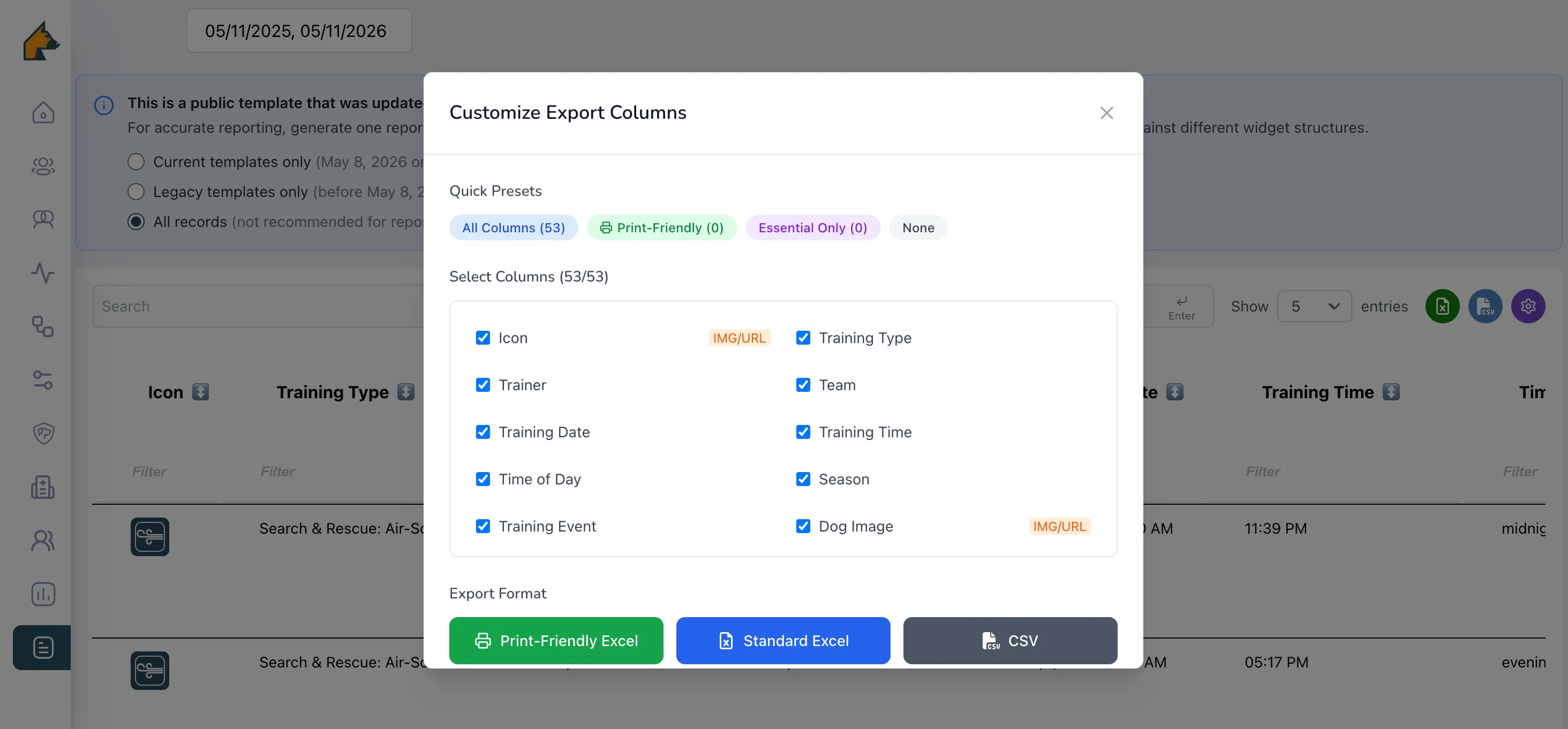The height and width of the screenshot is (729, 1568).
Task: Click the 11:39 PM training time cell
Action: (1275, 528)
